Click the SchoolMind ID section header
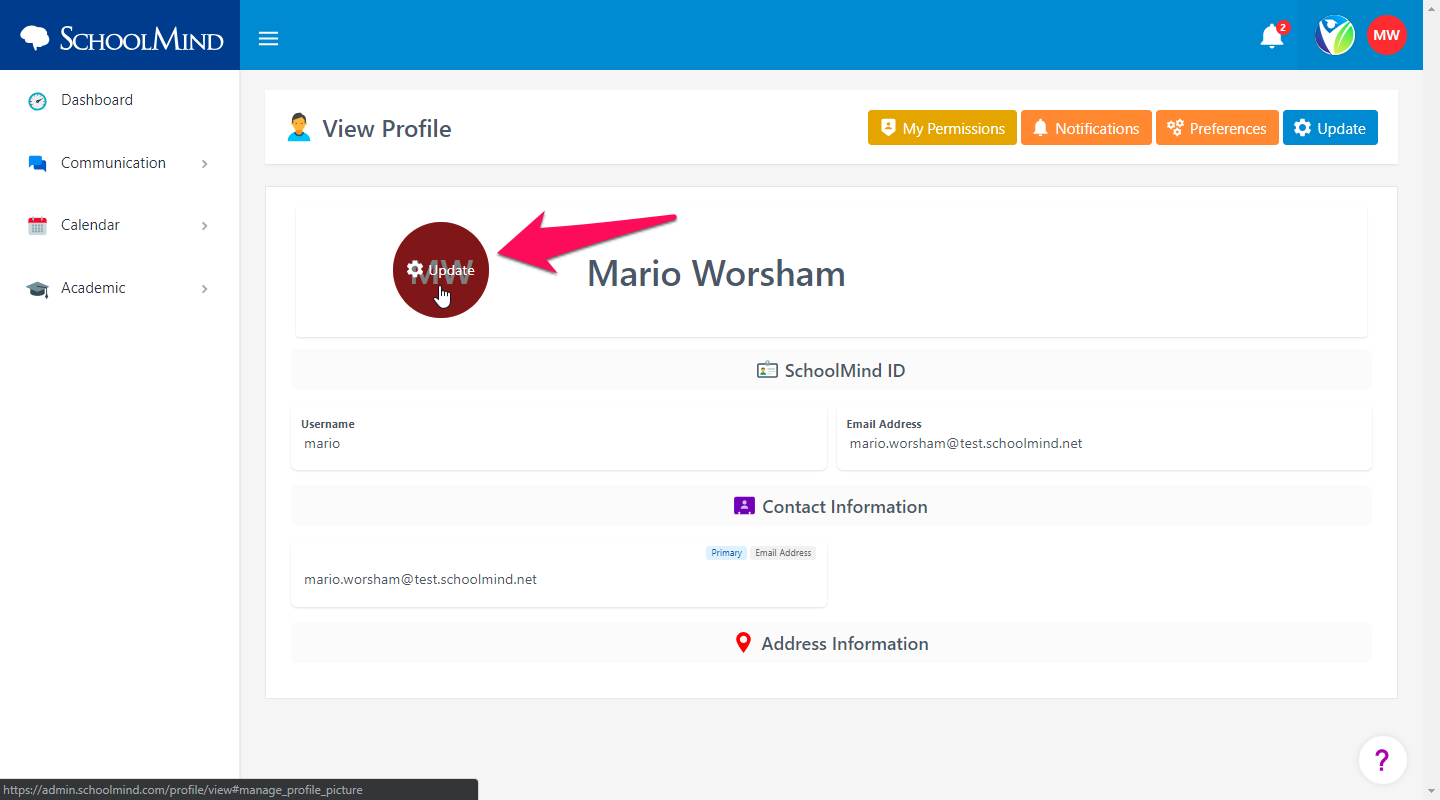This screenshot has width=1440, height=800. click(x=831, y=370)
